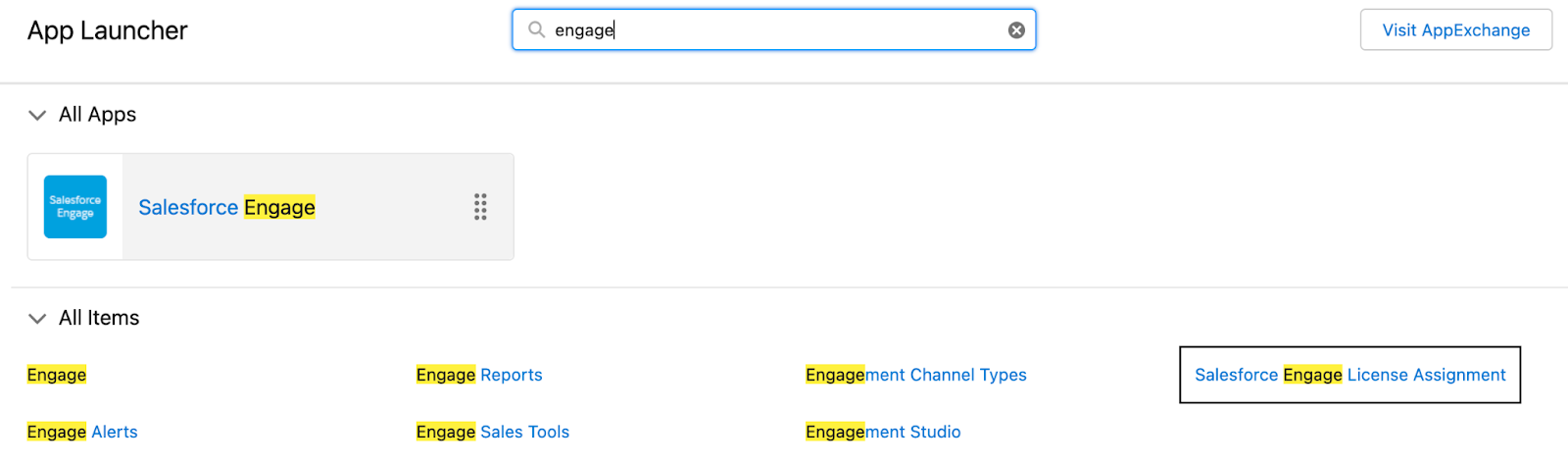Open Engage Alerts
The height and width of the screenshot is (463, 1568).
pyautogui.click(x=82, y=432)
